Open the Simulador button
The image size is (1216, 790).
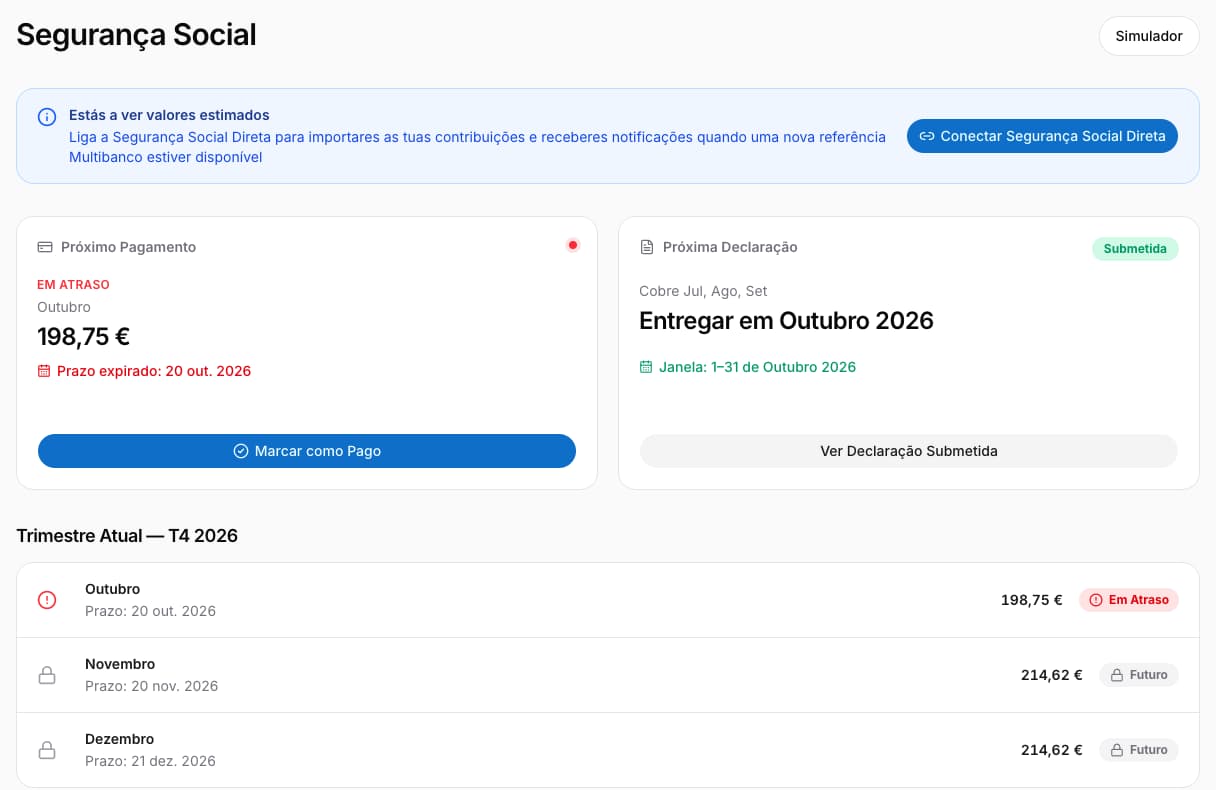pyautogui.click(x=1149, y=36)
